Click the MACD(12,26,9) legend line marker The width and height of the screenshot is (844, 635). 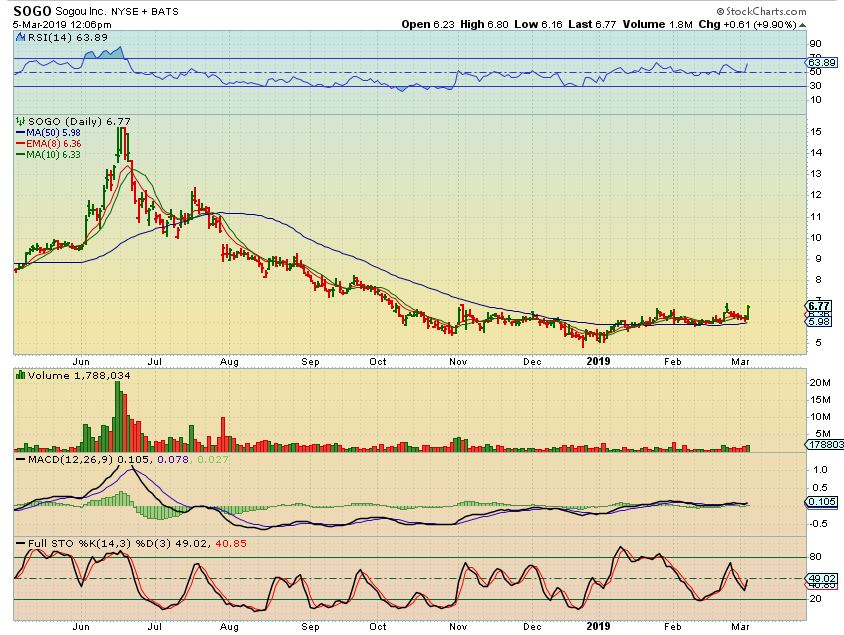click(19, 459)
